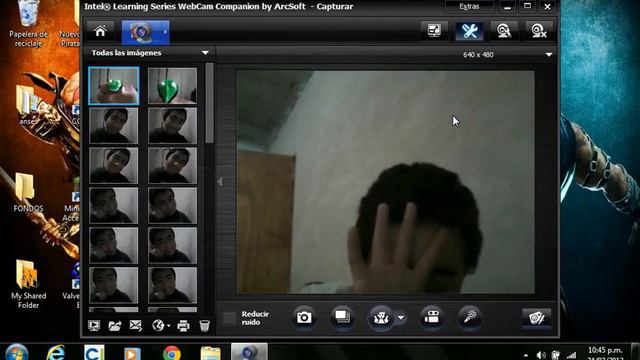Click the webcam connect icon
Screen dimensions: 640x360
pos(504,31)
